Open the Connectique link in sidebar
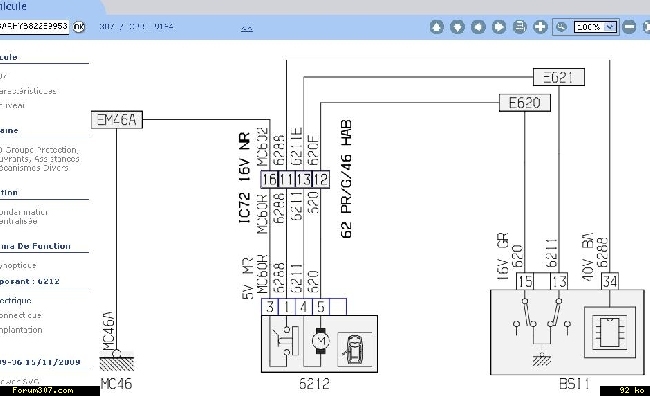This screenshot has width=650, height=396. point(21,315)
